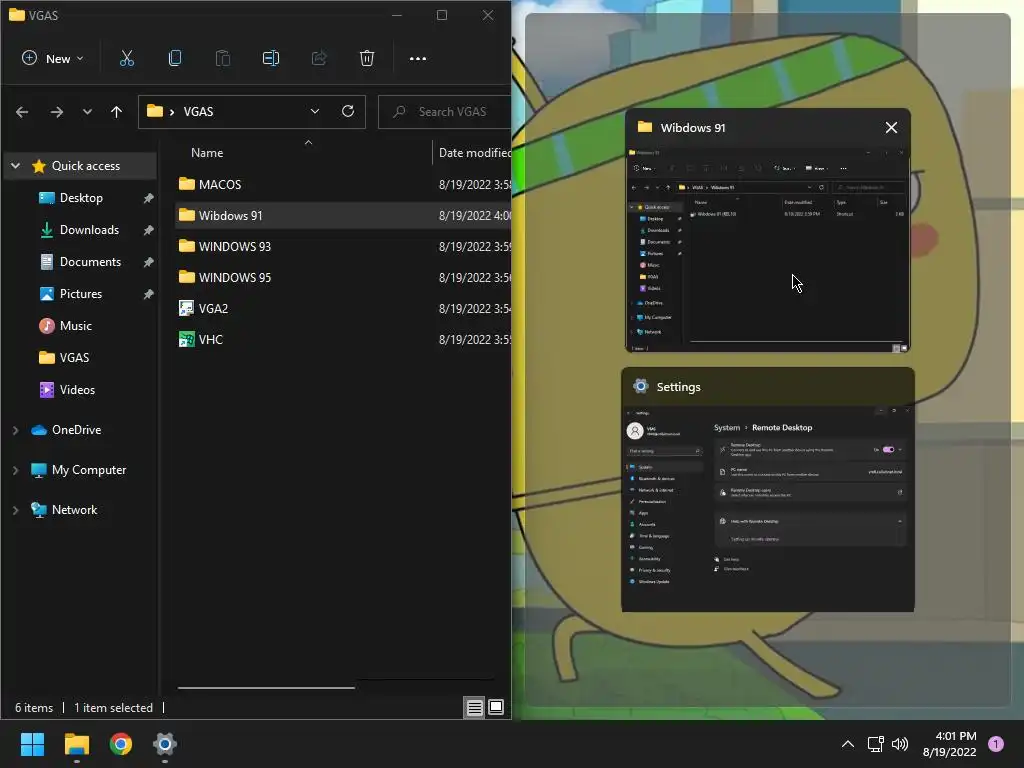The height and width of the screenshot is (768, 1024).
Task: Expand the Network tree node
Action: tap(16, 510)
